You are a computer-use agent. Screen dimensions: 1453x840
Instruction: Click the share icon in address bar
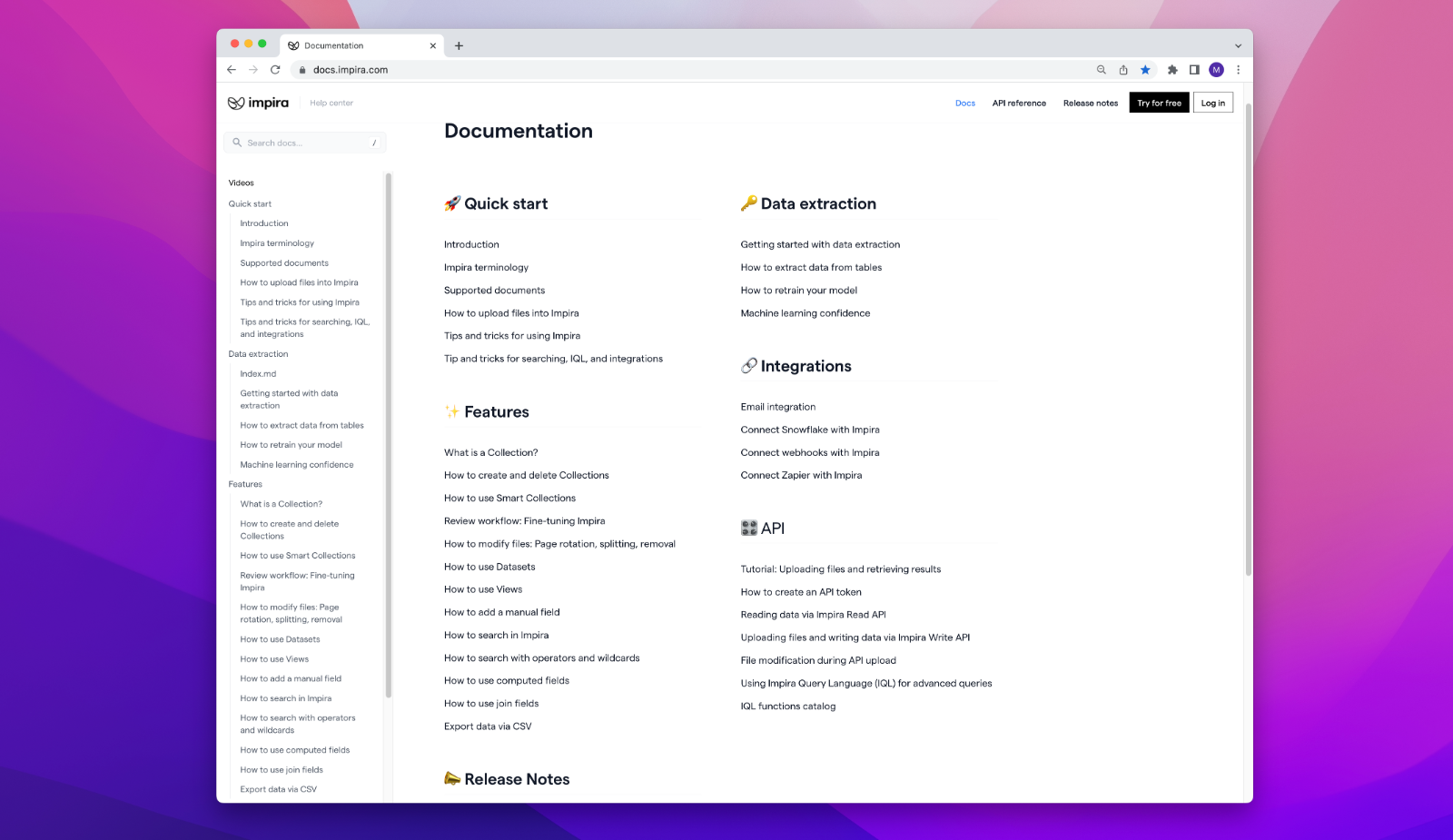pyautogui.click(x=1123, y=70)
